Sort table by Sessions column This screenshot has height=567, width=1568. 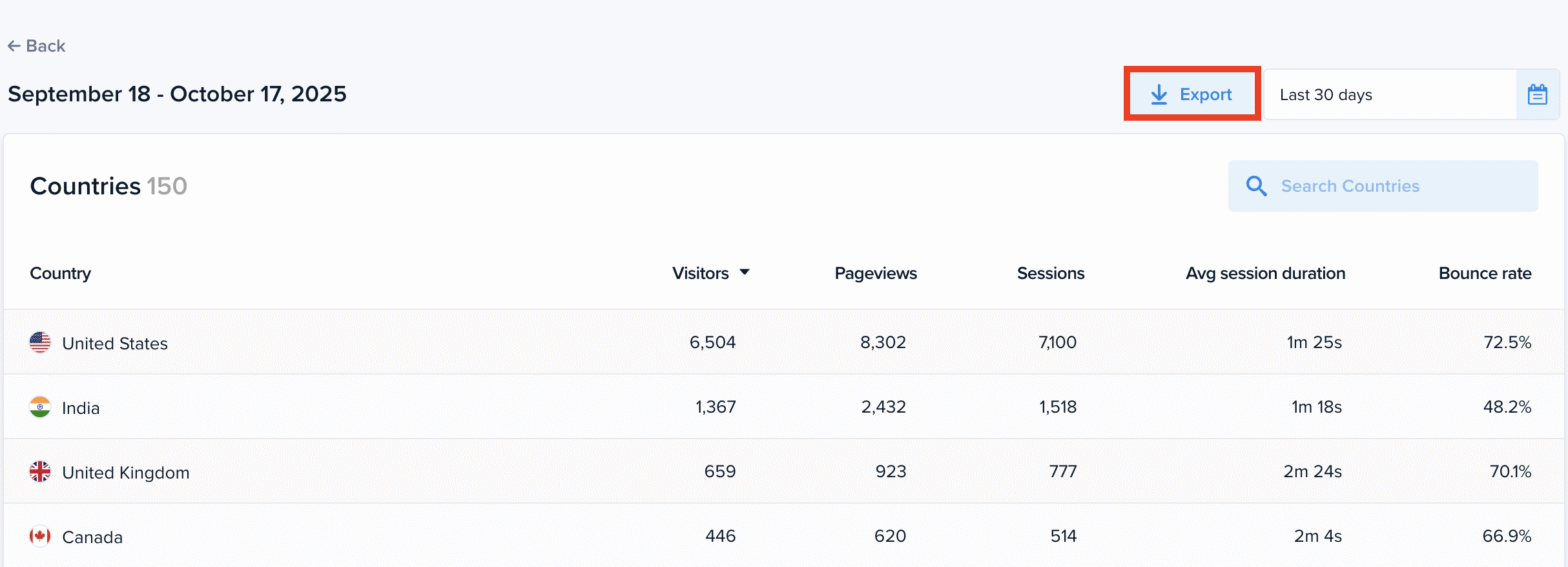click(1050, 273)
